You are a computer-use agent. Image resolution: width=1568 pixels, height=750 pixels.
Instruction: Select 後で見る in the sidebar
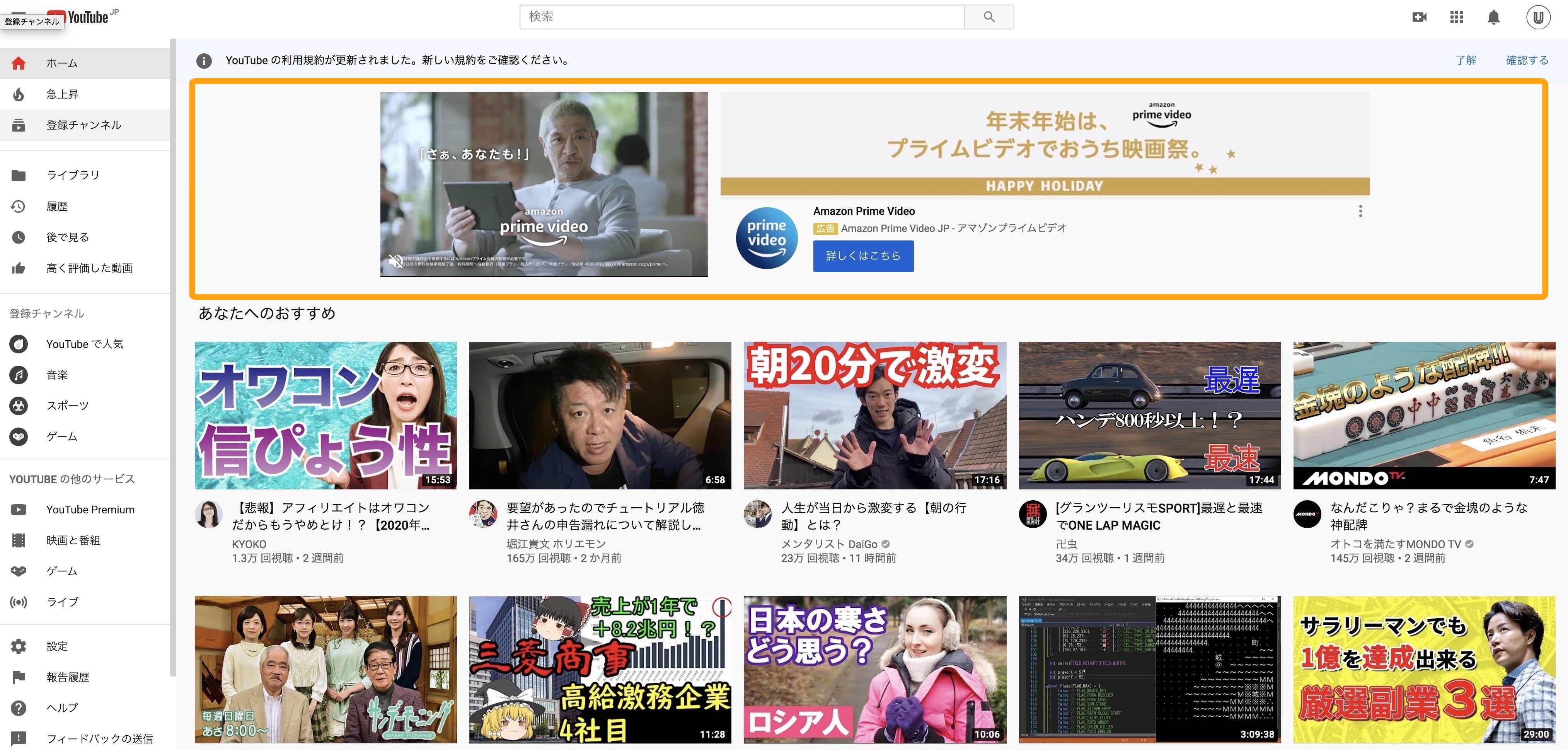(85, 237)
